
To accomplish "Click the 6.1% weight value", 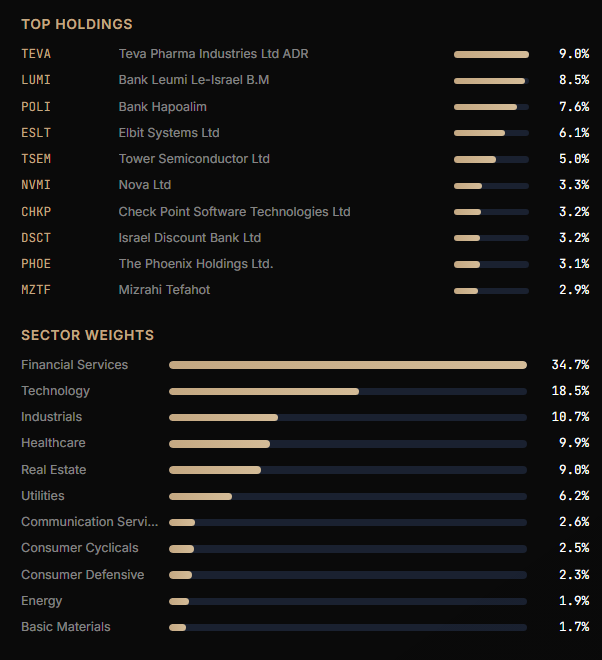I will tap(574, 133).
